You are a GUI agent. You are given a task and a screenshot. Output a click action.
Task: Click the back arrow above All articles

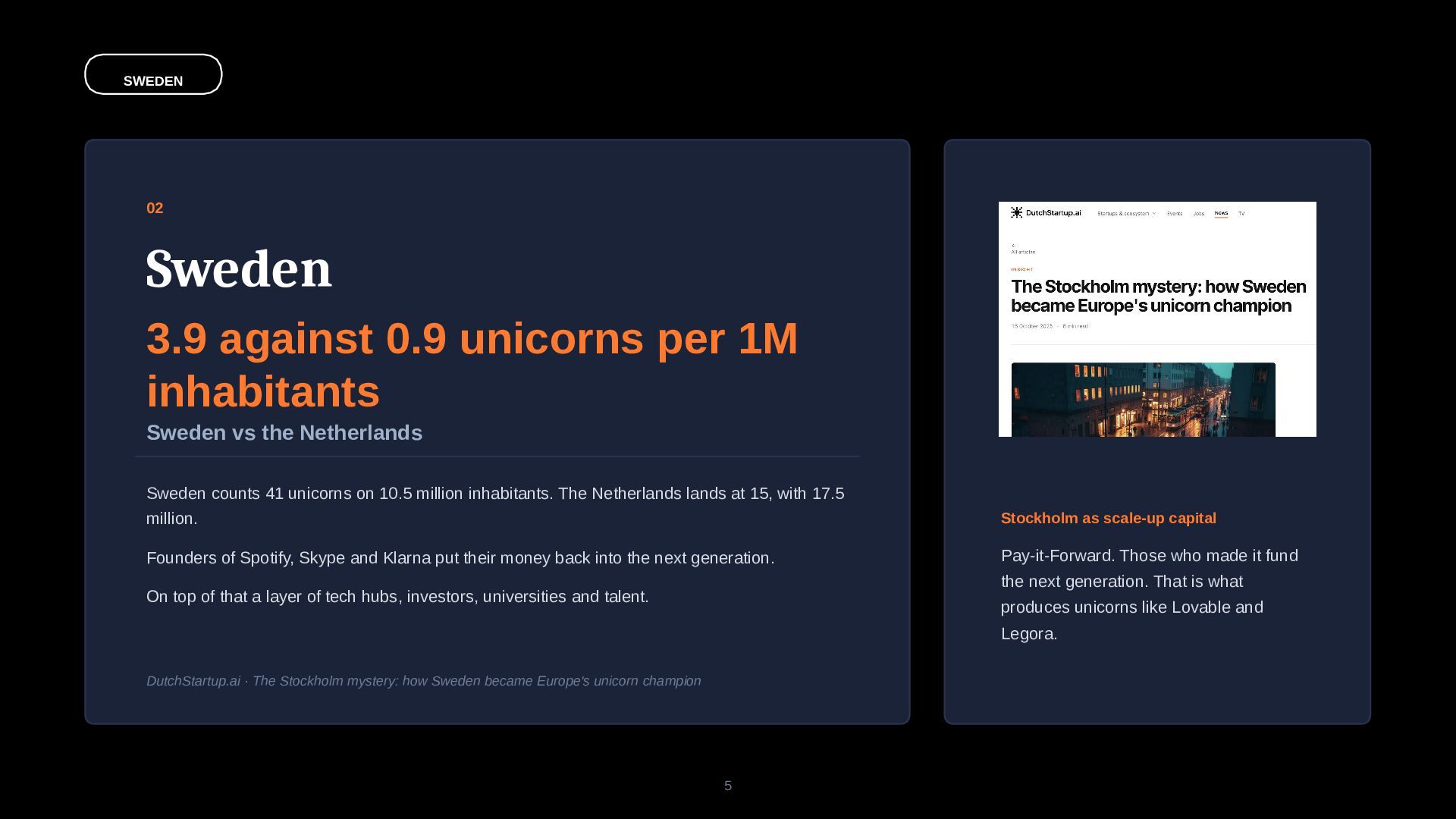tap(1014, 246)
